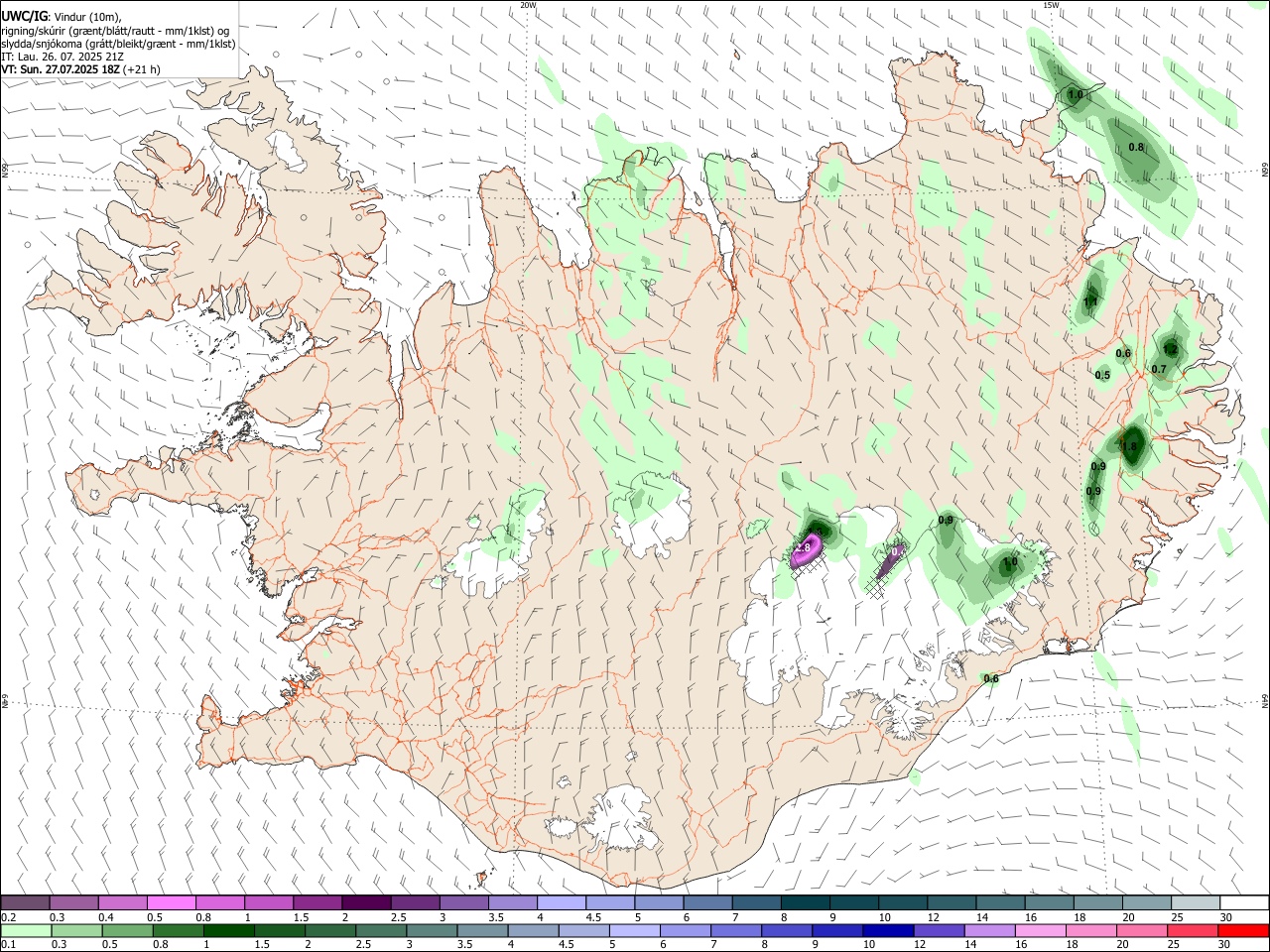Pick the lavender snow swatch between 4 and 4.5
The width and height of the screenshot is (1270, 952).
click(561, 902)
